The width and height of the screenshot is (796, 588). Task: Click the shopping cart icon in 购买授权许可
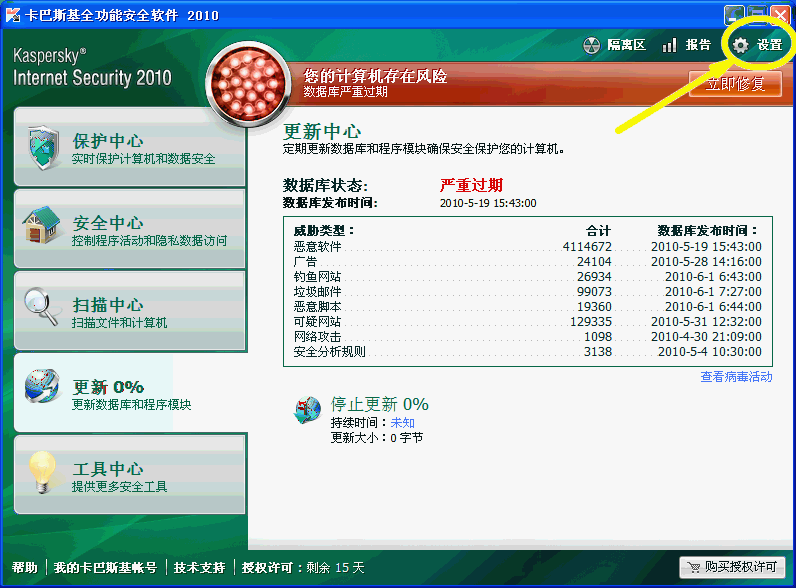tap(693, 567)
